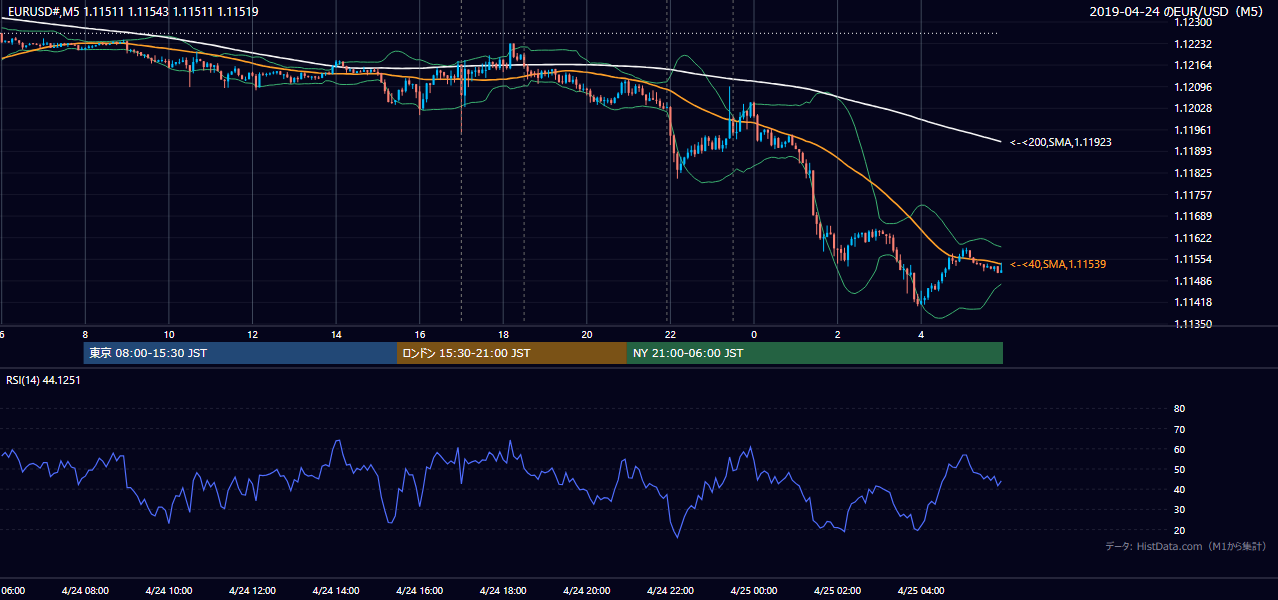Click hour label 14 under price chart

tap(336, 335)
